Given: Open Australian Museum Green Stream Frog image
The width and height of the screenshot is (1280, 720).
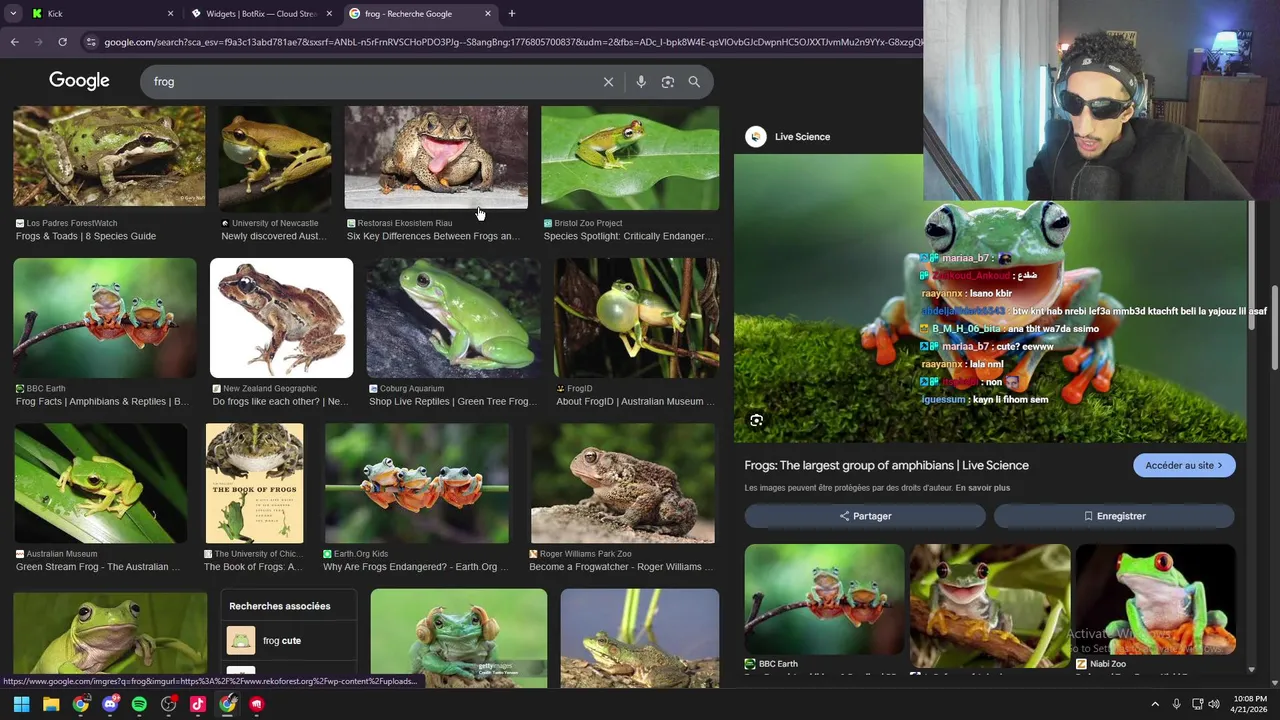Looking at the screenshot, I should coord(100,483).
